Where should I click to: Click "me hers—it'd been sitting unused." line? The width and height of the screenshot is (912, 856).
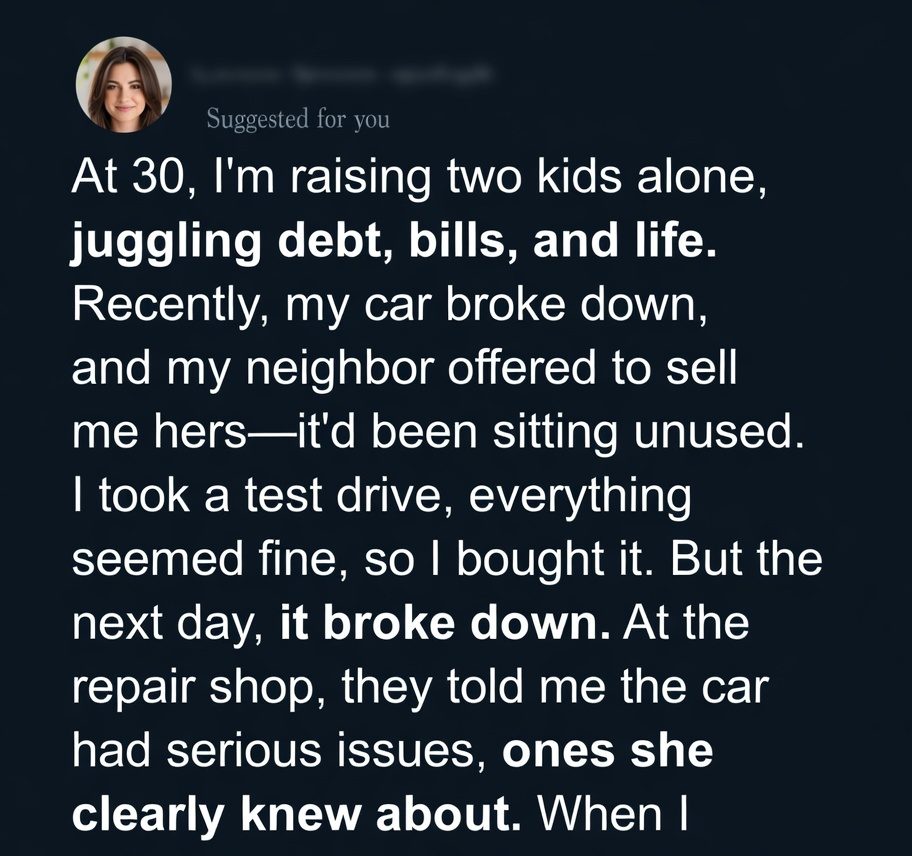(437, 434)
